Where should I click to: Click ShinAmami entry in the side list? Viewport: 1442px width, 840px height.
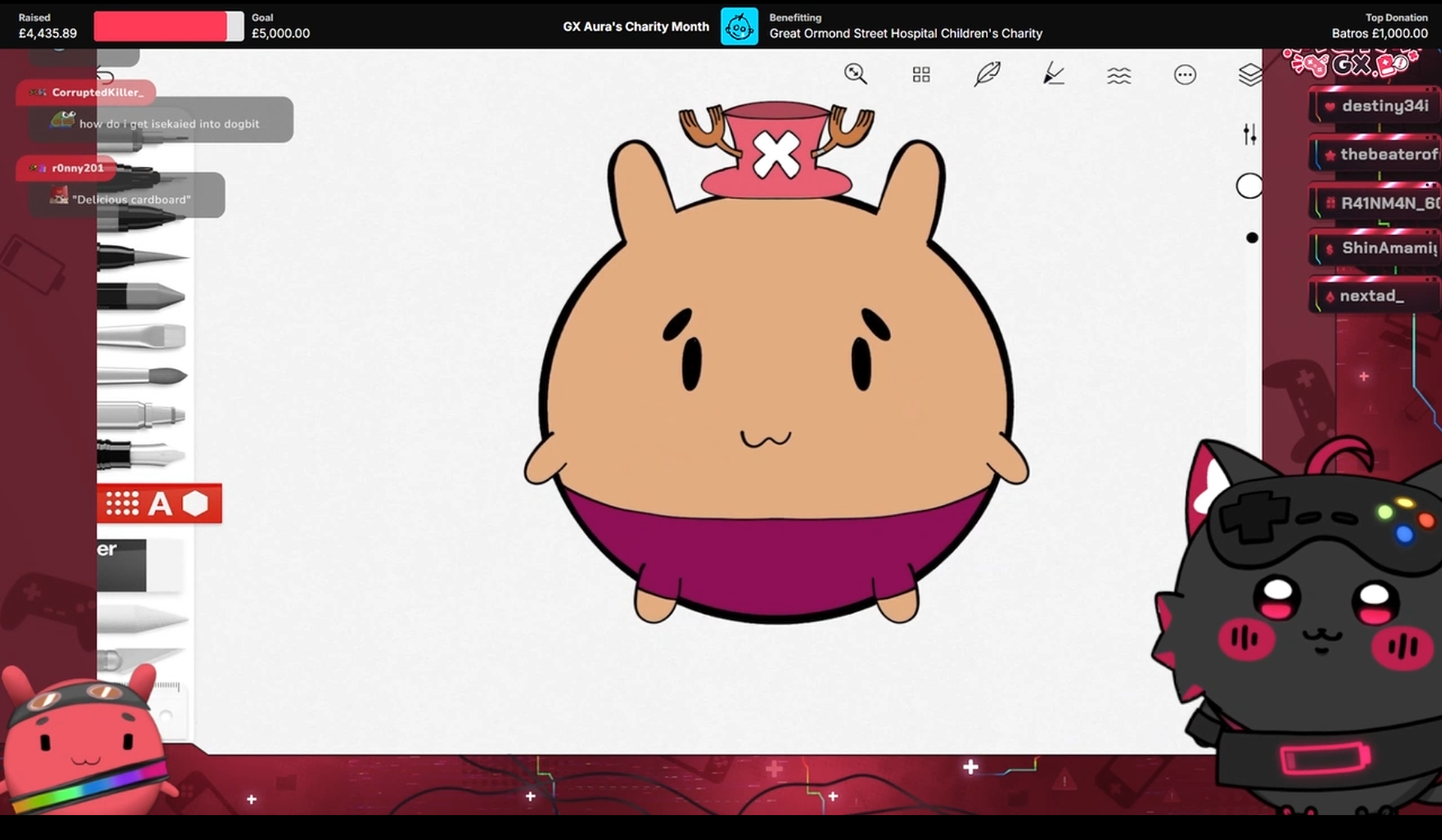(x=1376, y=248)
